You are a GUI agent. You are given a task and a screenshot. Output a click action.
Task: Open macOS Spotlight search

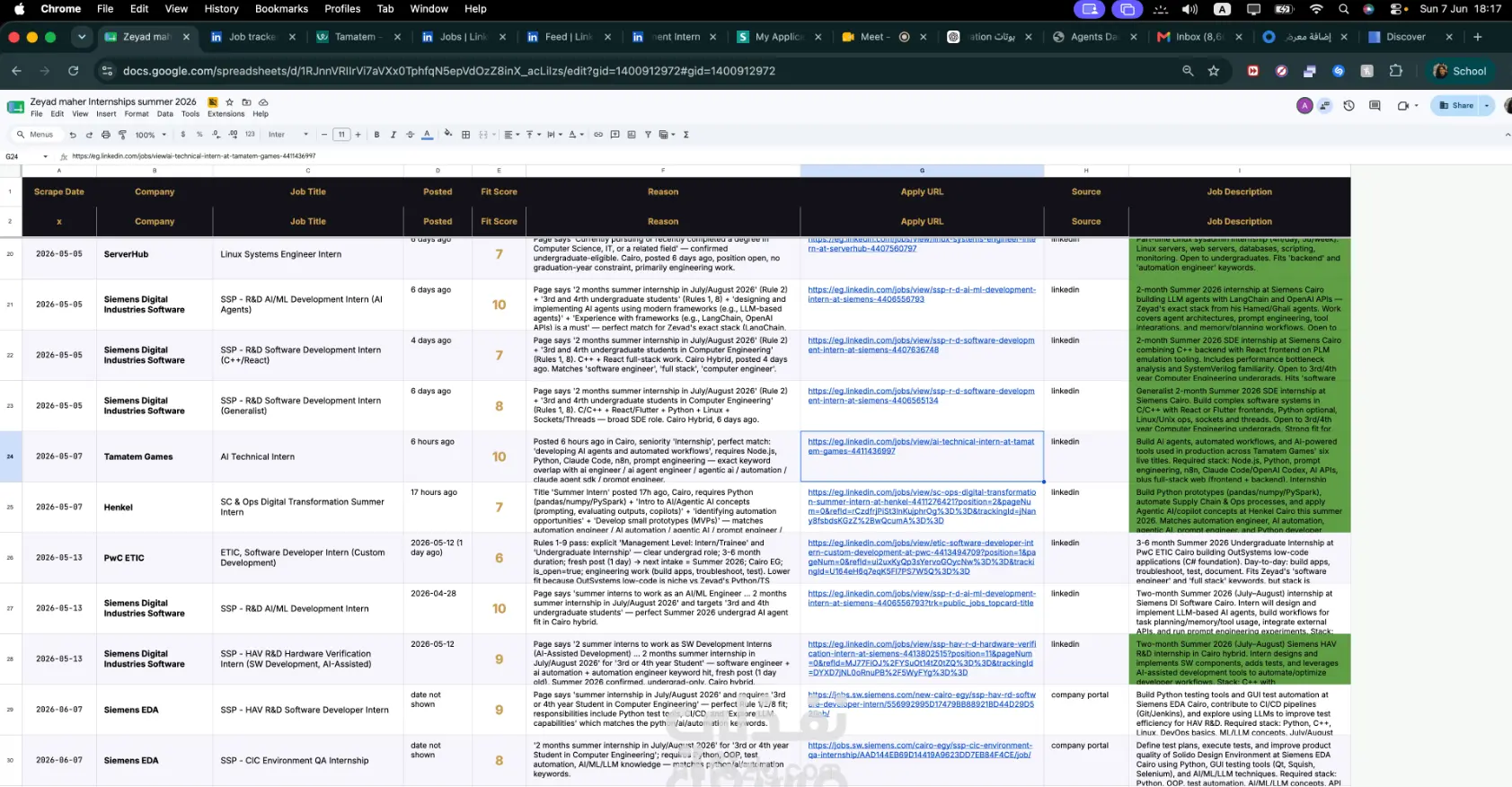[1343, 9]
